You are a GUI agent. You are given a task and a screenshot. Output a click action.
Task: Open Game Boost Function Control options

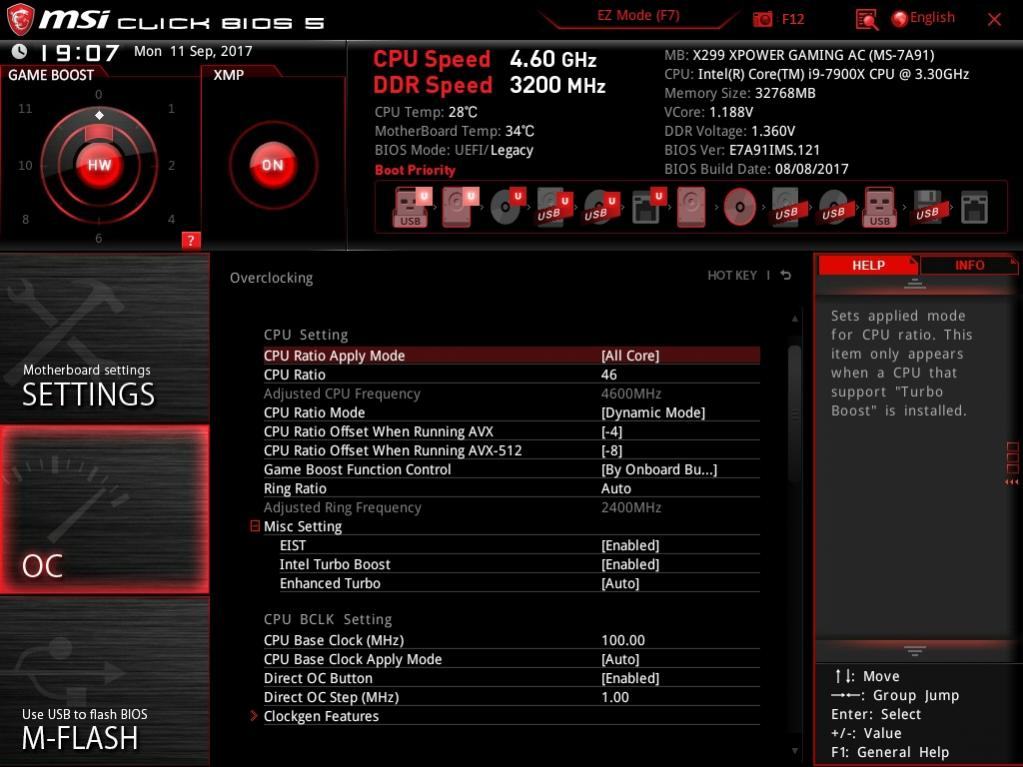659,470
